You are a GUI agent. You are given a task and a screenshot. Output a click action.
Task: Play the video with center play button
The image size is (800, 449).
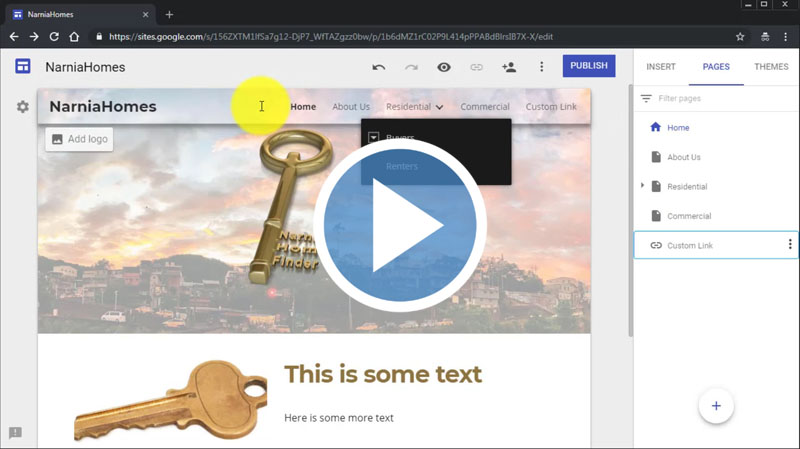coord(400,226)
